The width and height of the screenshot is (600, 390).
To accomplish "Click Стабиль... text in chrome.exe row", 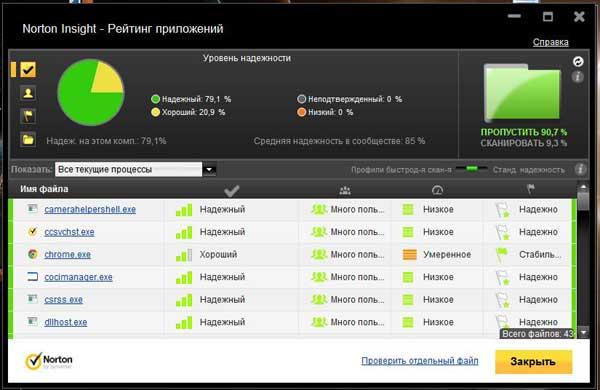I will click(x=540, y=255).
